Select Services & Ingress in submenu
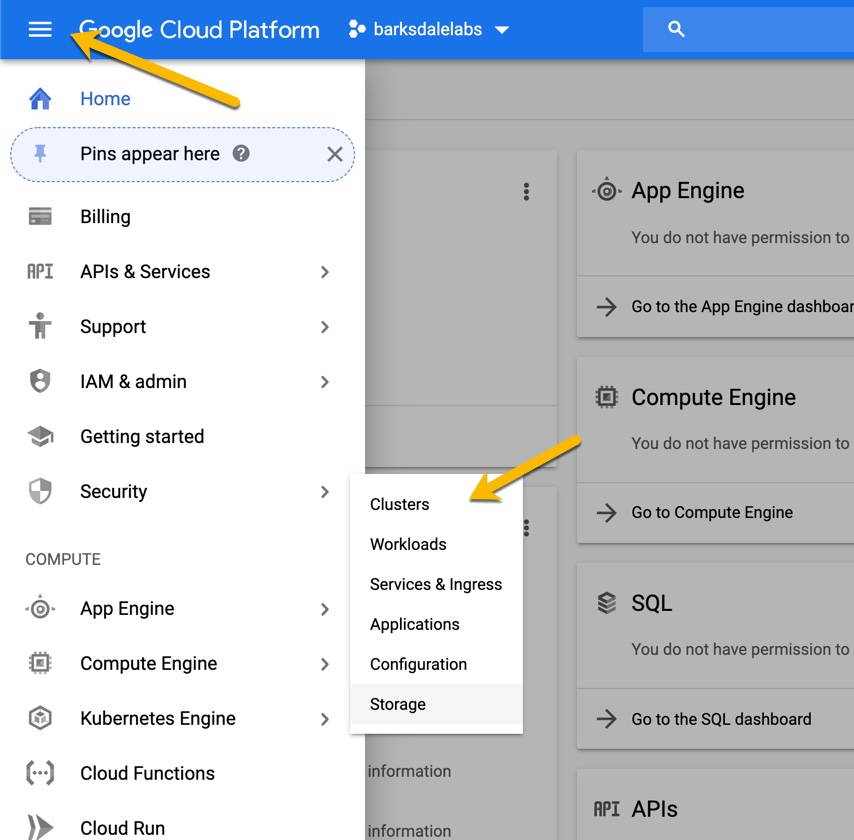The width and height of the screenshot is (854, 840). pyautogui.click(x=436, y=584)
